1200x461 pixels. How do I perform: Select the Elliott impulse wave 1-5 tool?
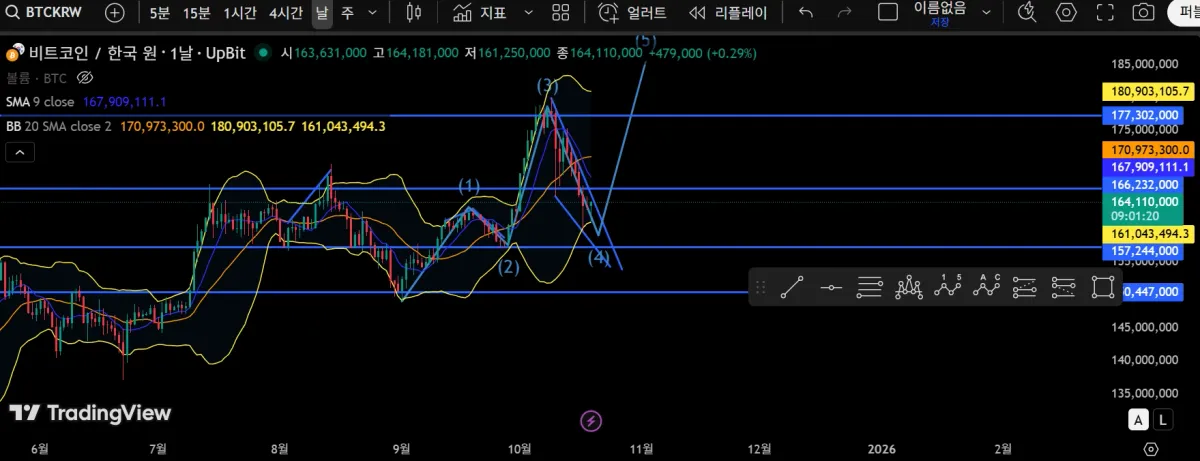tap(947, 287)
